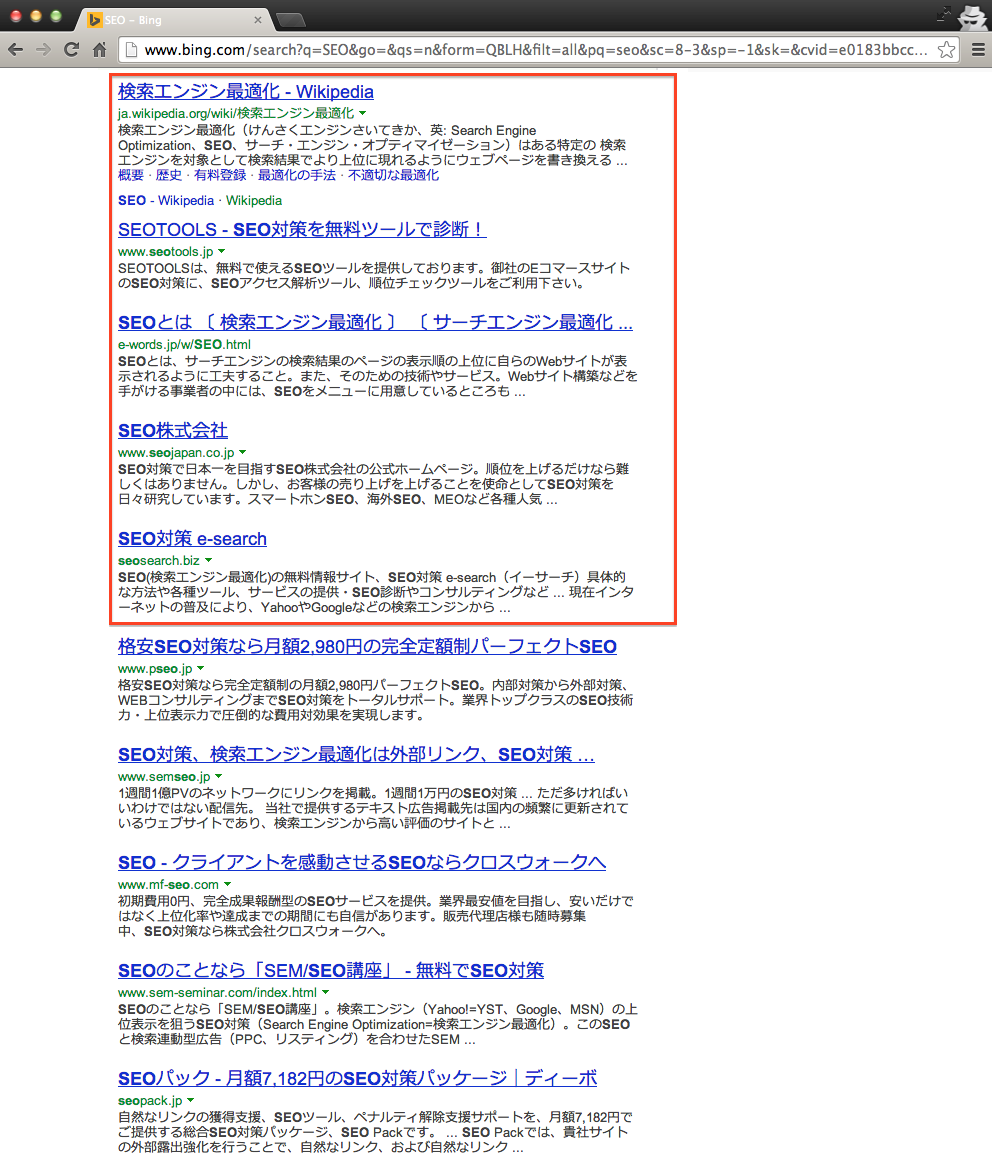Click the green Wikipedia link after SEO - Wikipedia

[254, 200]
